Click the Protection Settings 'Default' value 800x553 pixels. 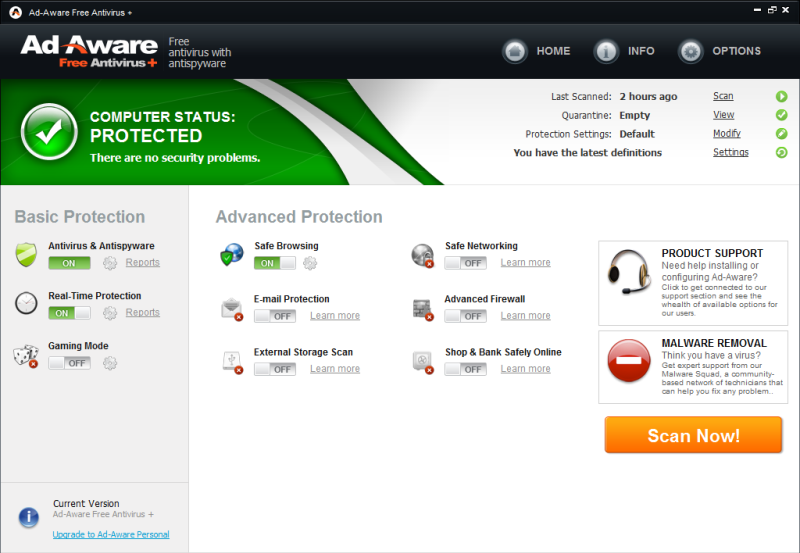click(x=637, y=134)
